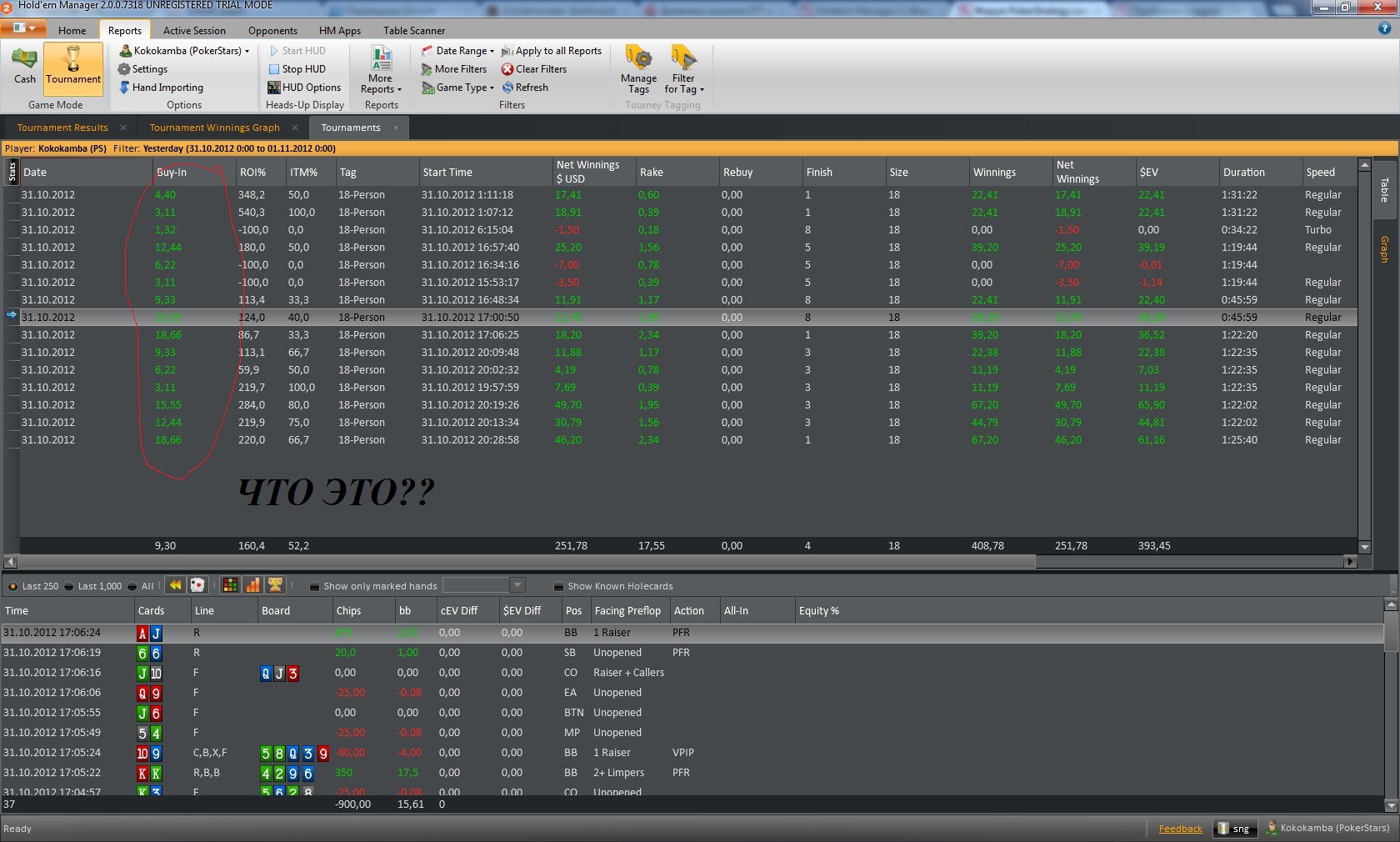Clear all filters with Clear Filters
The width and height of the screenshot is (1400, 842).
534,69
